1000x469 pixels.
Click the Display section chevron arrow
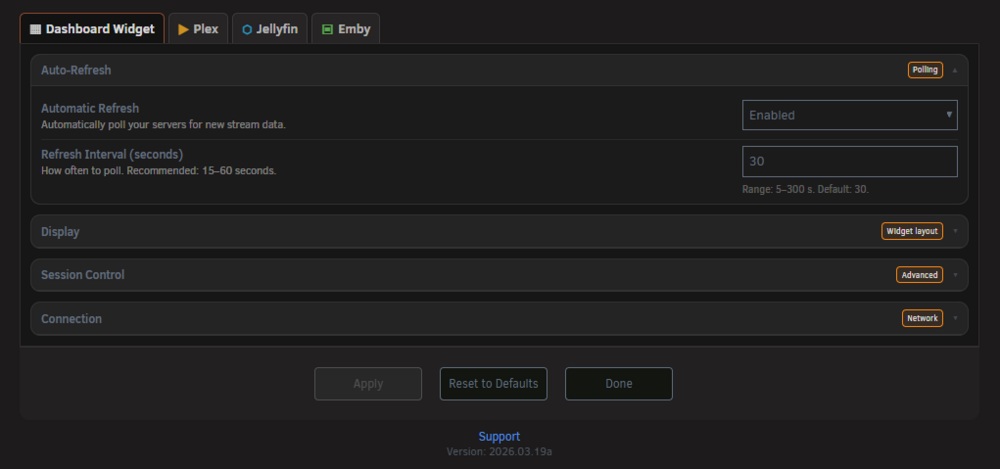click(x=955, y=231)
